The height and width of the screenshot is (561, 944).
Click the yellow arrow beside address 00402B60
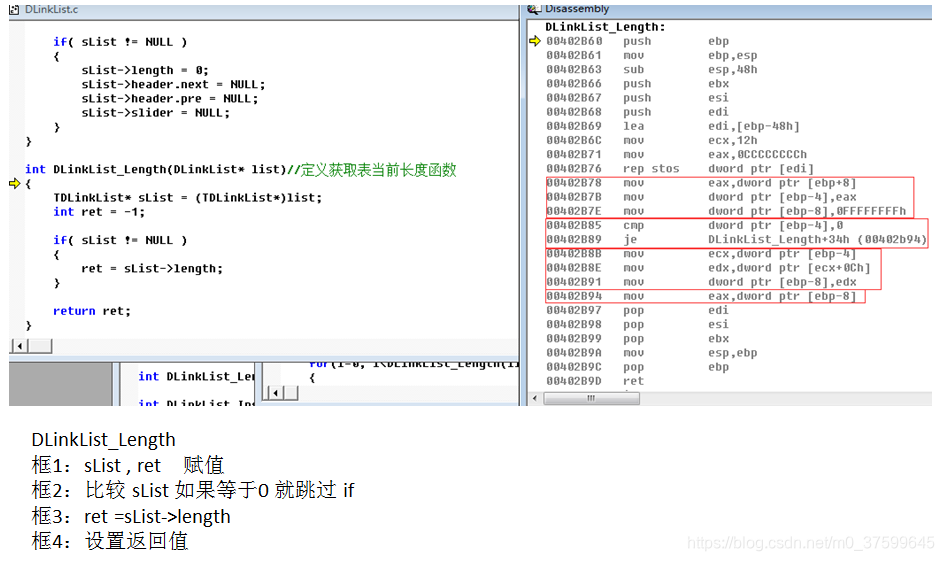(535, 41)
